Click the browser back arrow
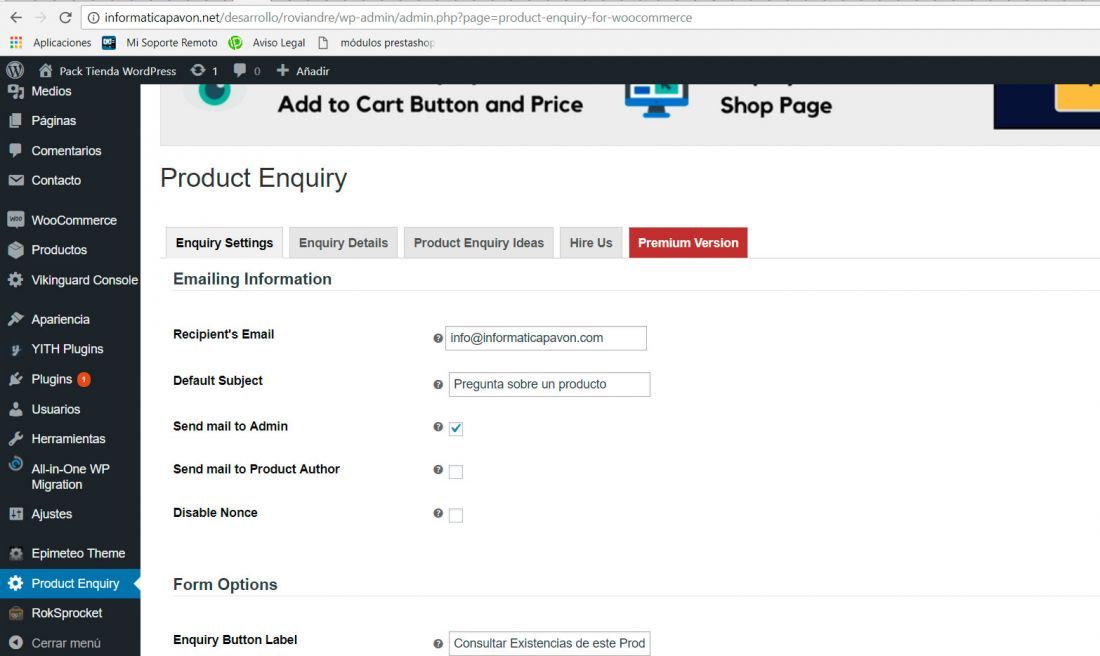 coord(16,18)
